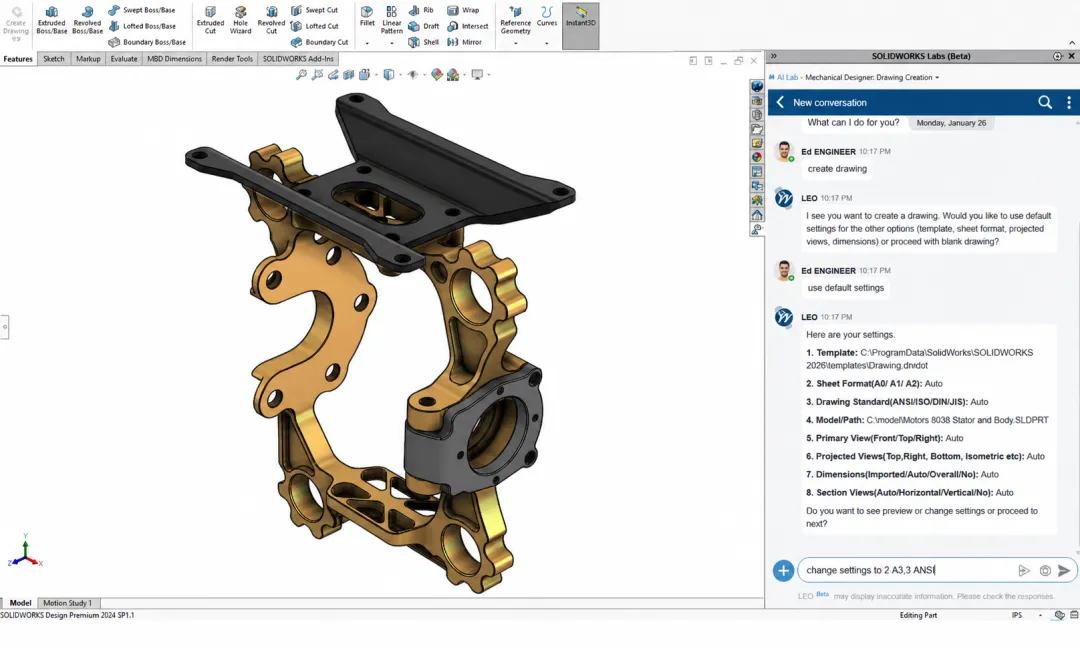Screen dimensions: 1080x650
Task: Open Reference Geometry tools
Action: point(515,20)
